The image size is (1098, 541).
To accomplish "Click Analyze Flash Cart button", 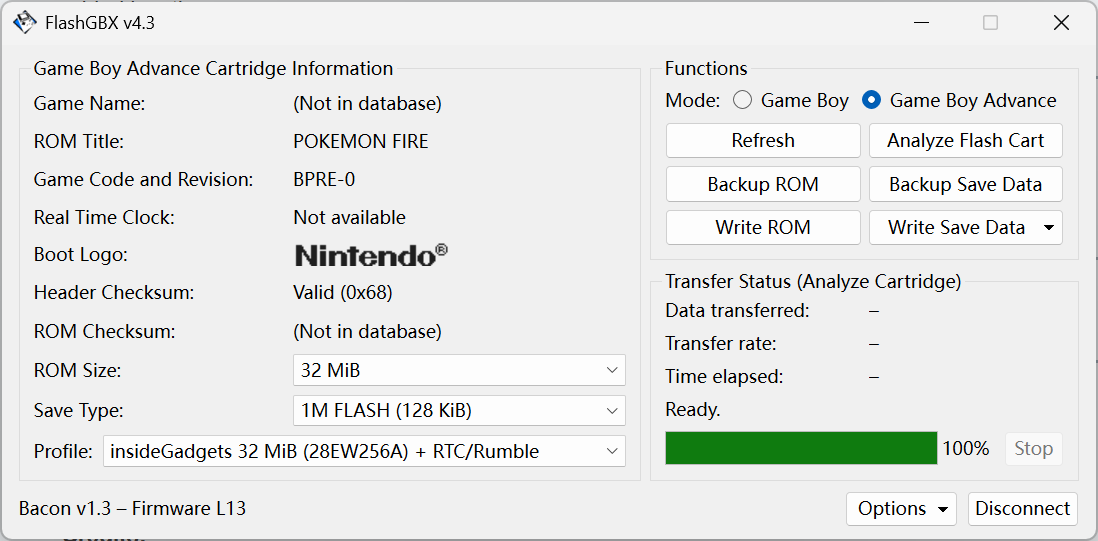I will click(x=965, y=141).
